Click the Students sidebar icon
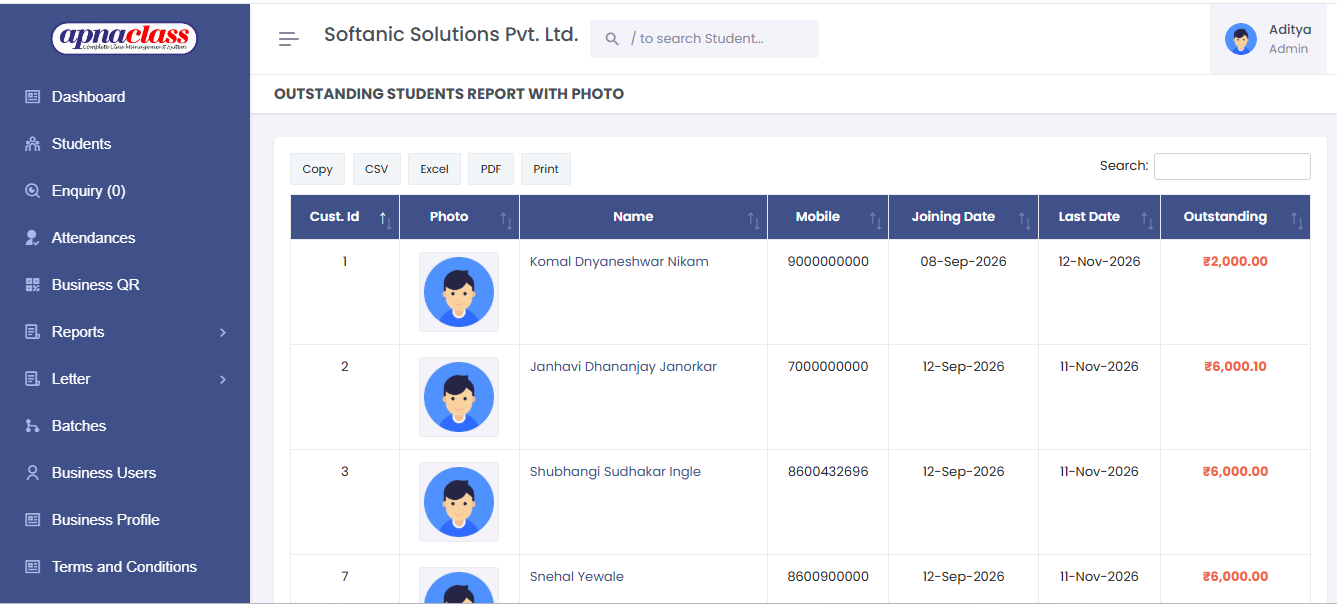This screenshot has width=1337, height=604. (x=33, y=144)
